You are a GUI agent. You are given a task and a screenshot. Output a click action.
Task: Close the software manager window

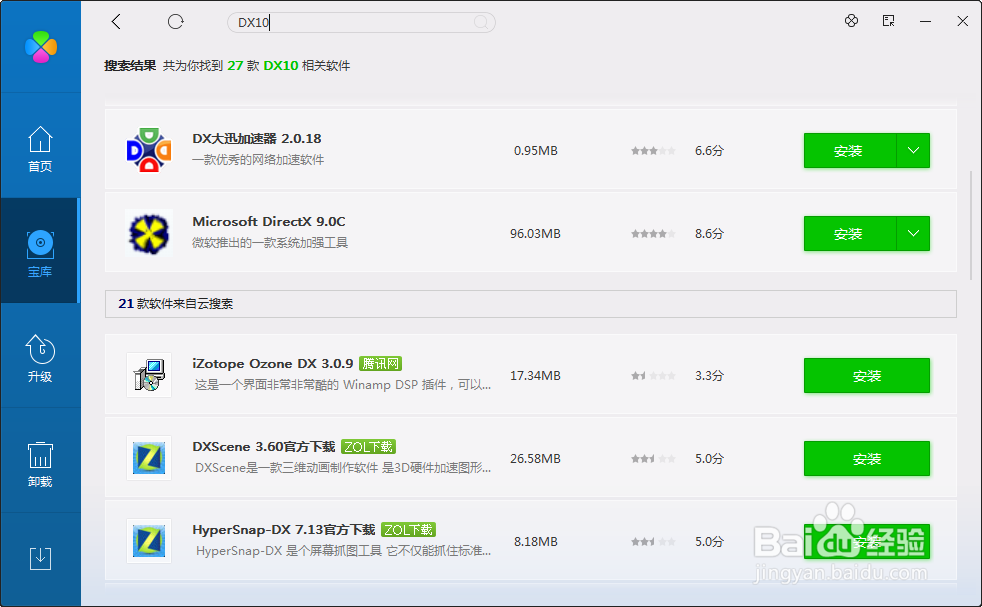tap(963, 21)
